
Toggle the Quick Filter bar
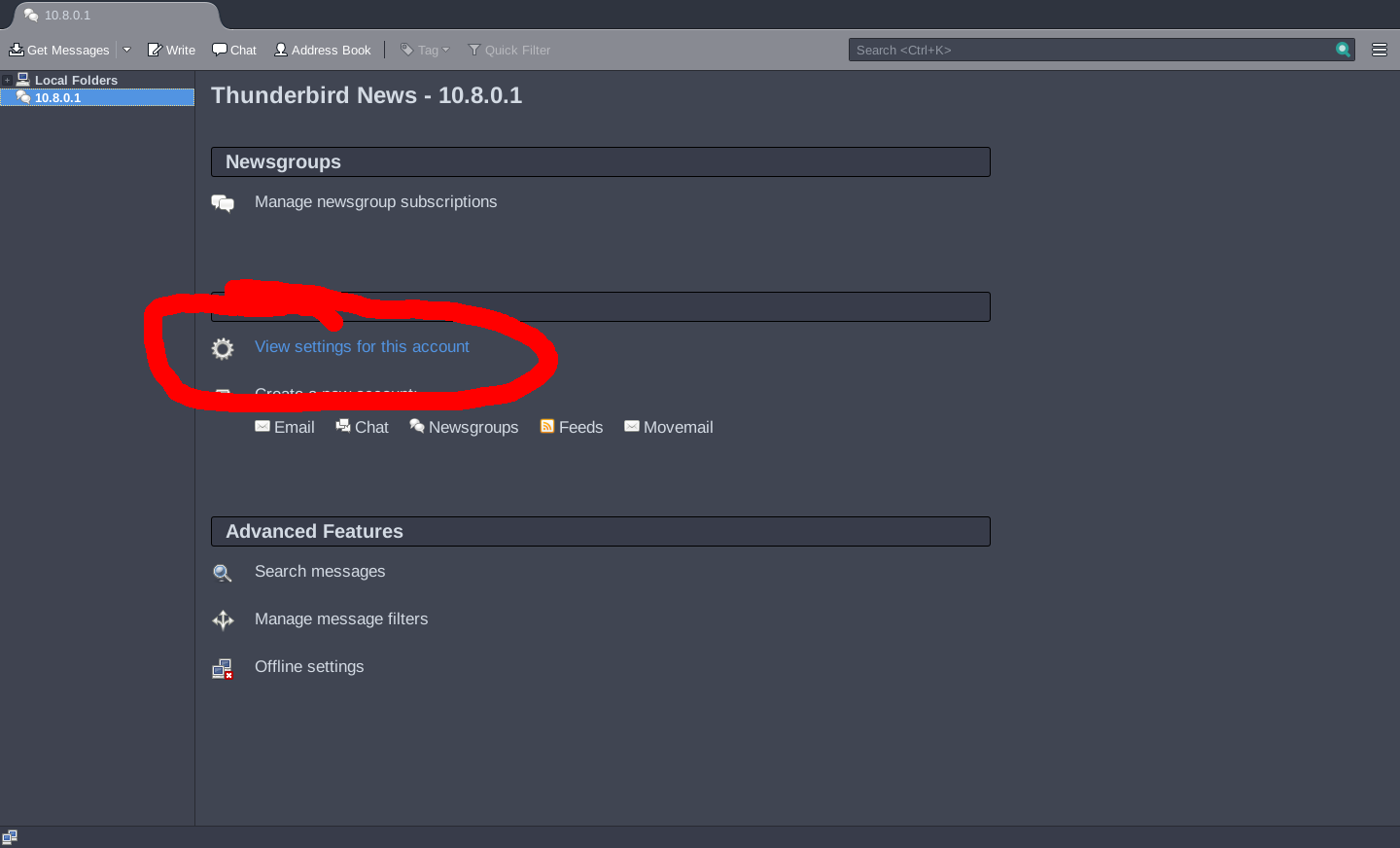coord(509,50)
